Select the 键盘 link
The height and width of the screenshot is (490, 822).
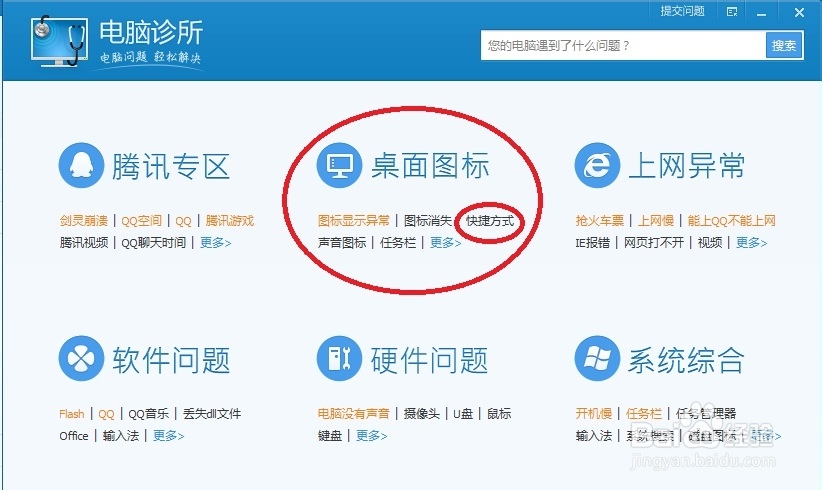tap(330, 436)
